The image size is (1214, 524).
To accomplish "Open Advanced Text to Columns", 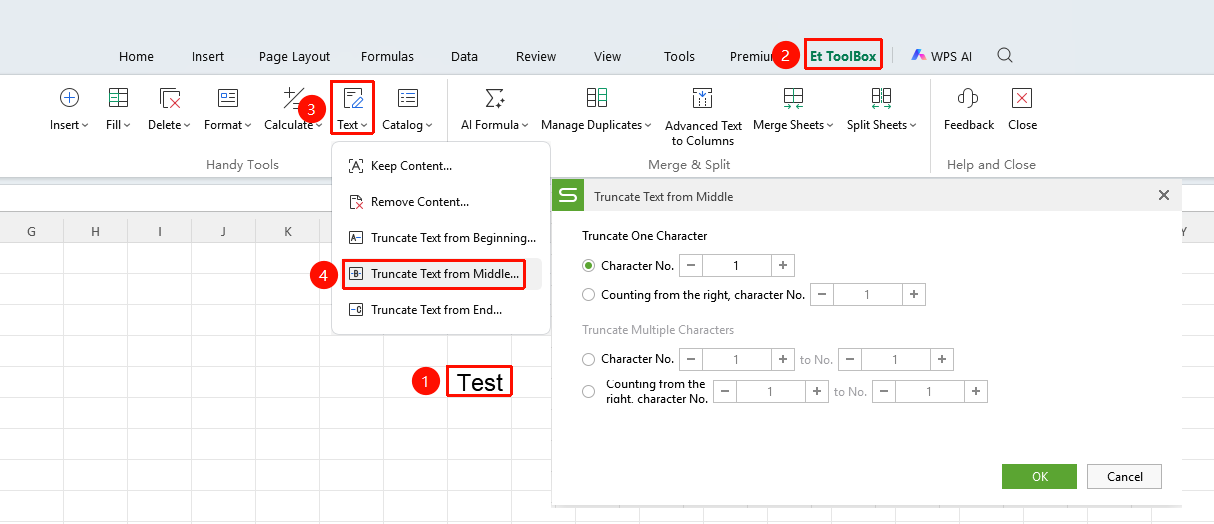I will click(x=703, y=115).
